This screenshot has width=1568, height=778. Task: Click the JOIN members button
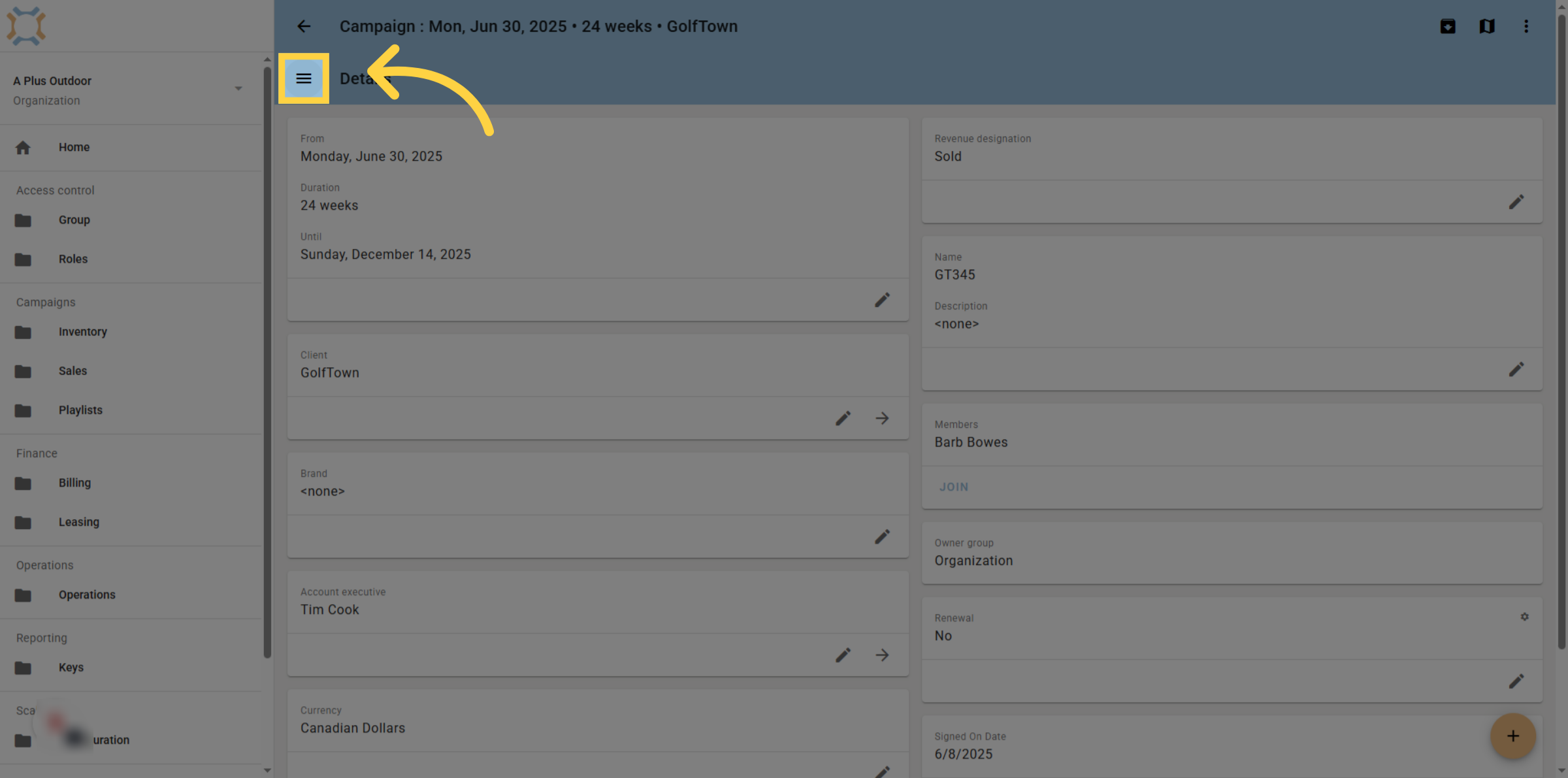tap(954, 487)
